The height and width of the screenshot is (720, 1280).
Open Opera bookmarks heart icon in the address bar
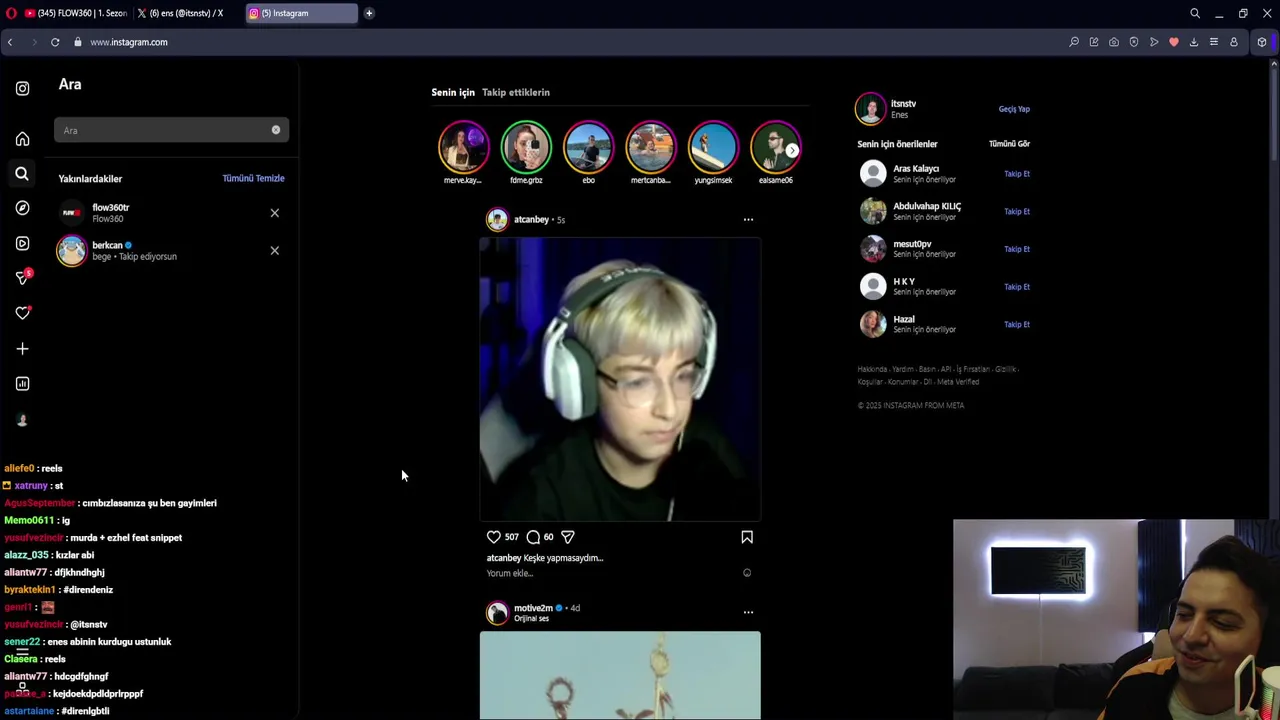[1174, 42]
